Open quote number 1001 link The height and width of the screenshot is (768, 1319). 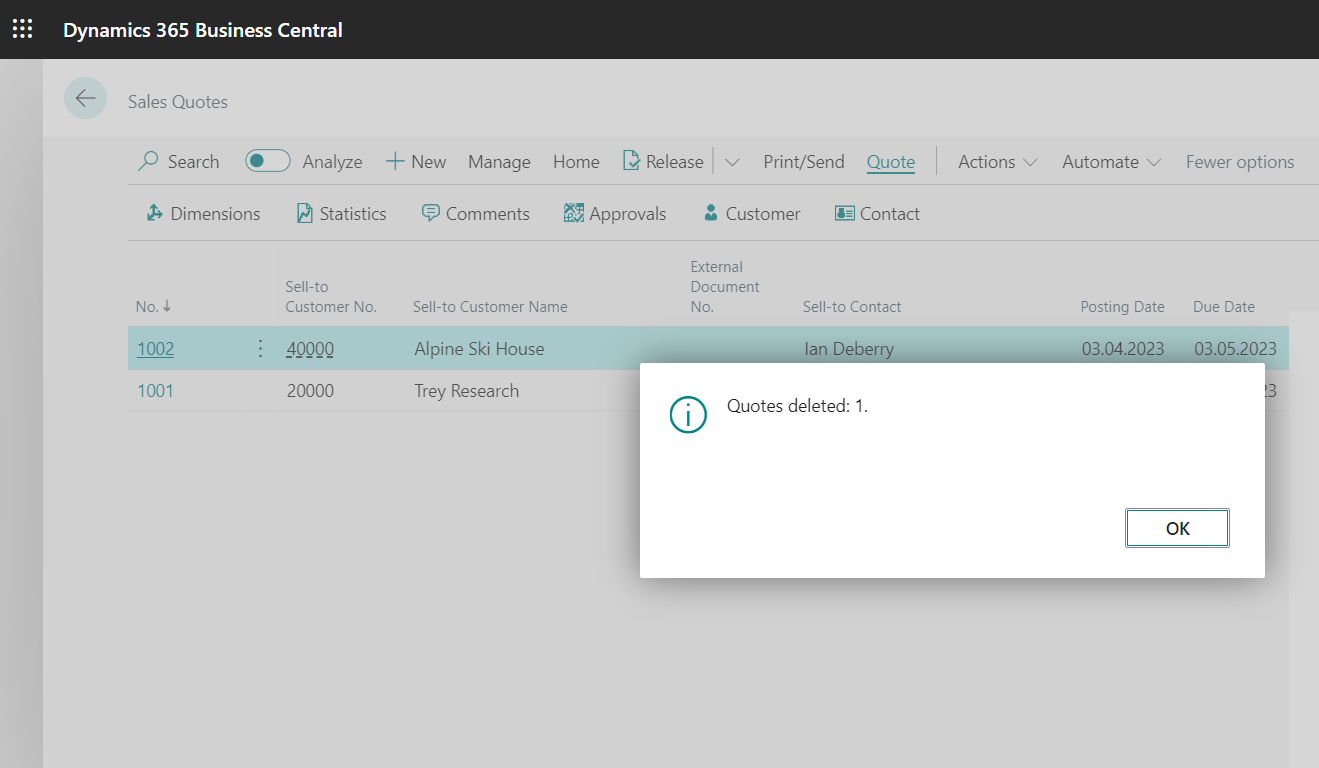pos(155,391)
